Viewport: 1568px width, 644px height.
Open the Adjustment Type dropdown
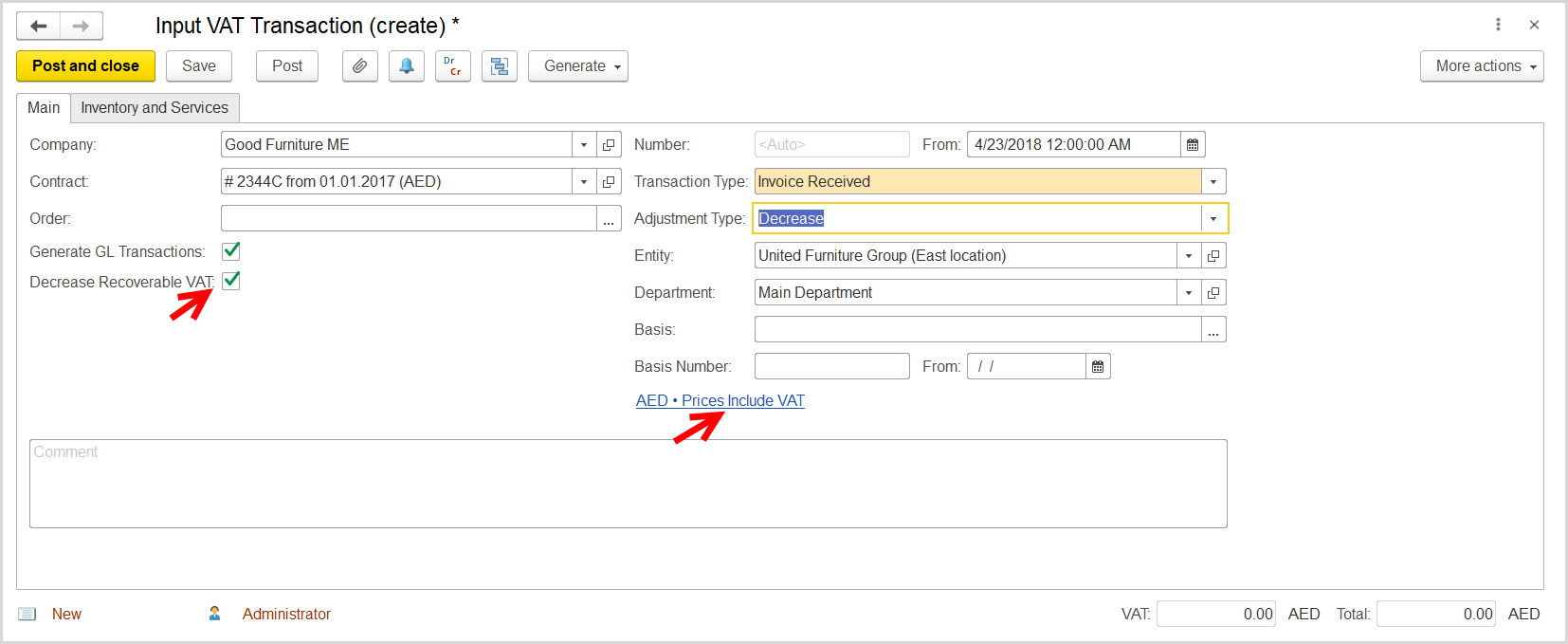1213,219
